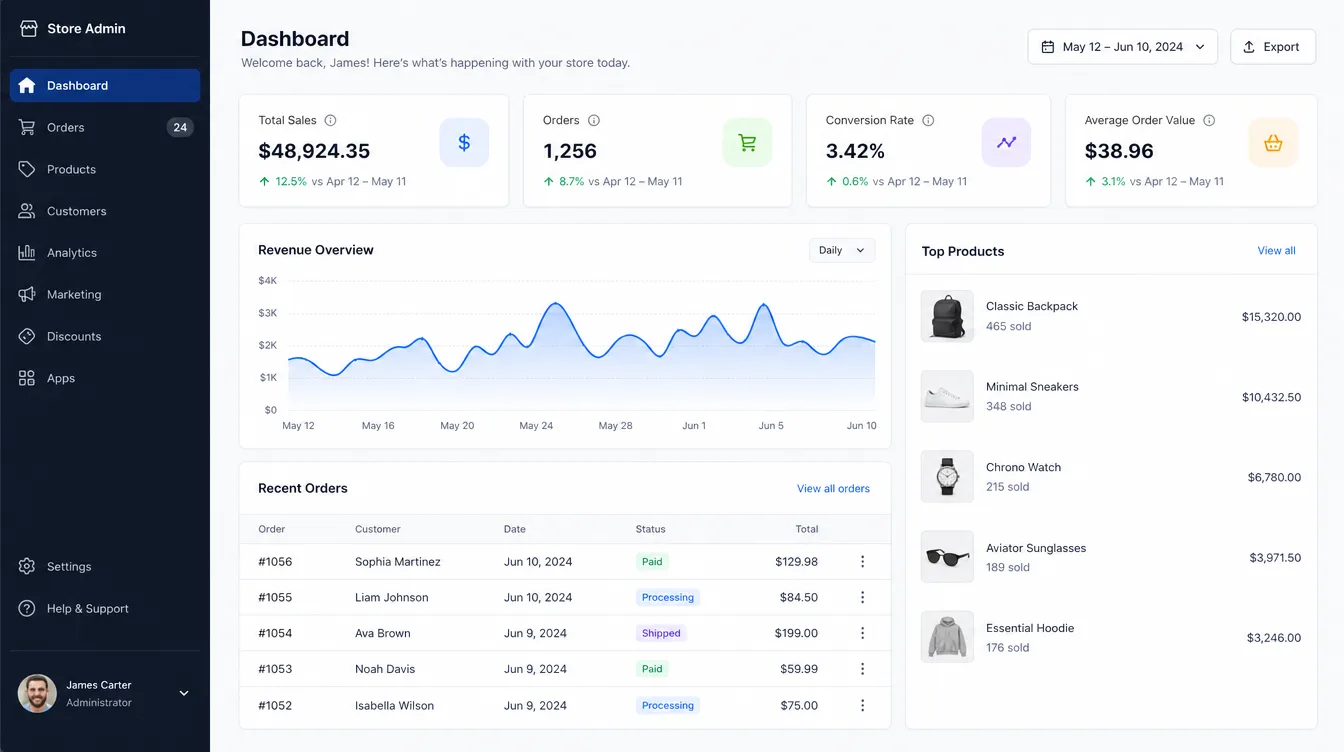
Task: Click the 24 badge beside Orders
Action: [180, 127]
